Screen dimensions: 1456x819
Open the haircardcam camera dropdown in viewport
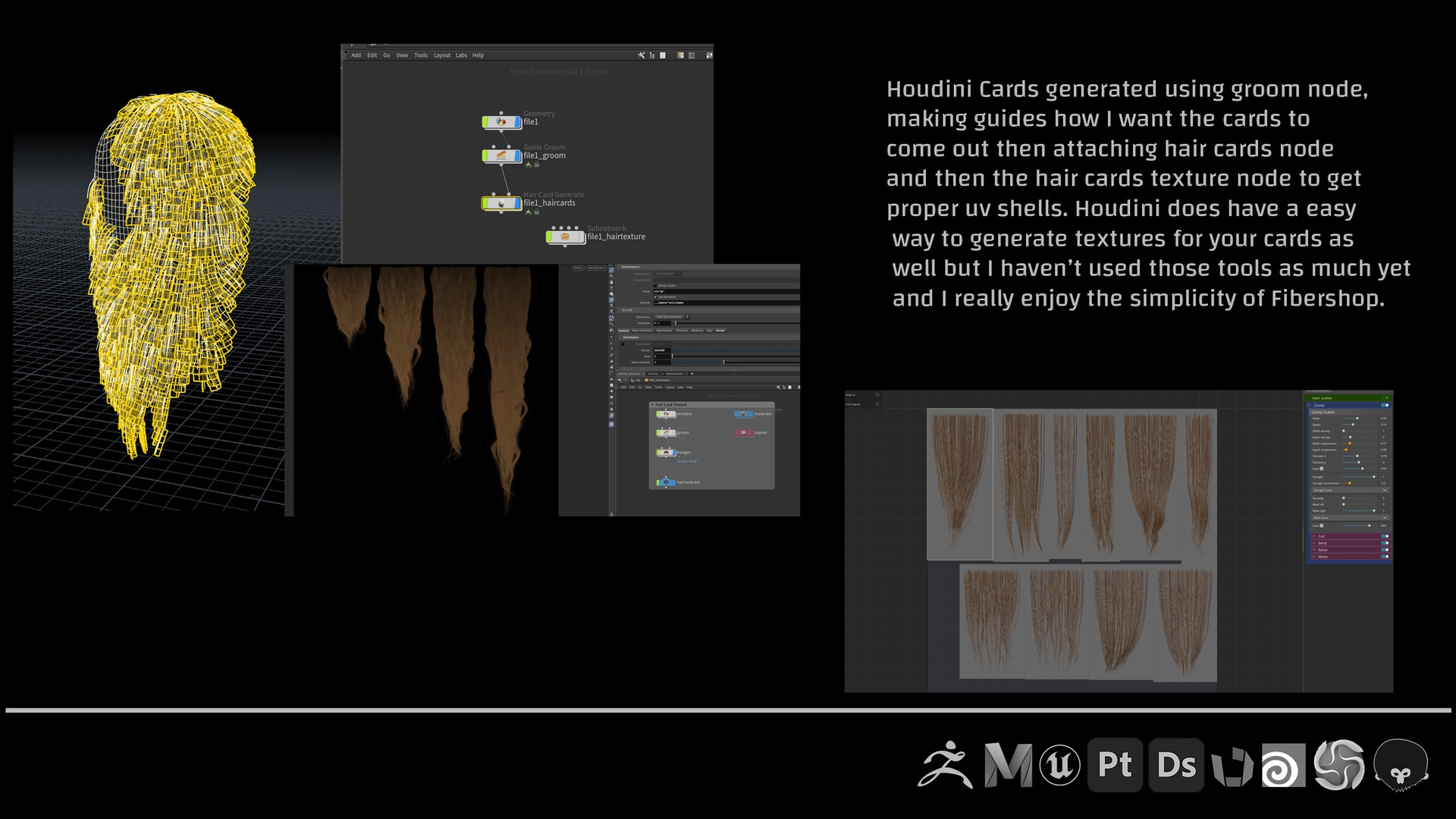pos(597,268)
